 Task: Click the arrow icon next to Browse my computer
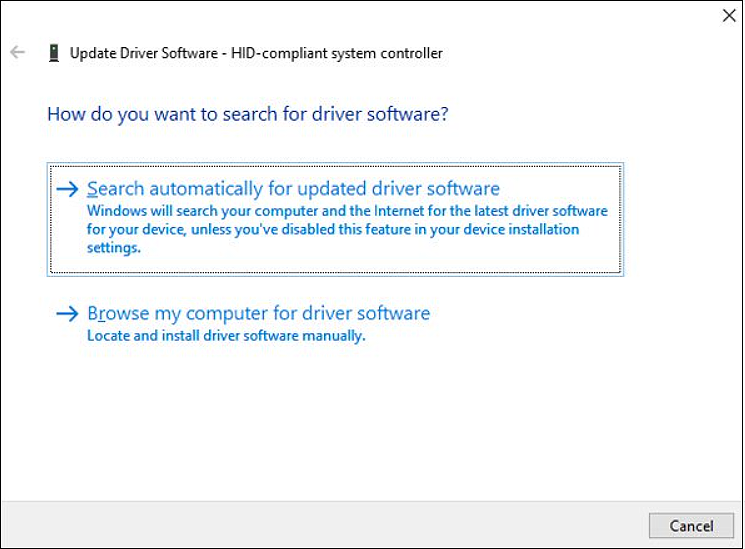(67, 314)
